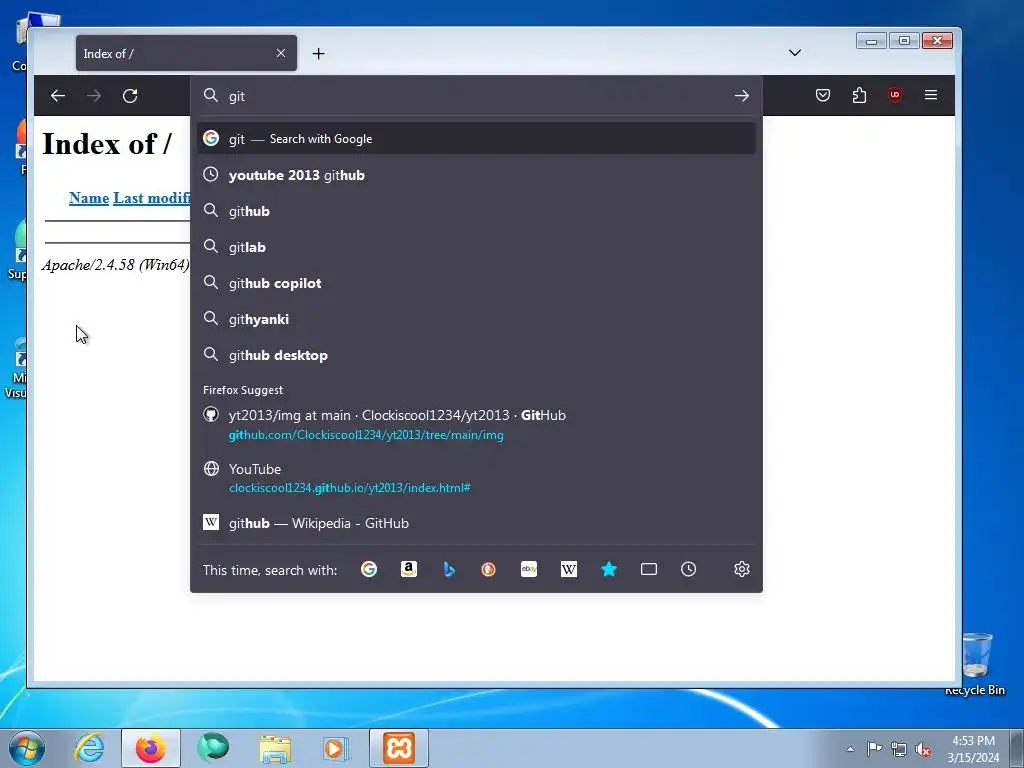Screen dimensions: 1024x768
Task: Launch Internet Explorer from taskbar
Action: (x=89, y=748)
